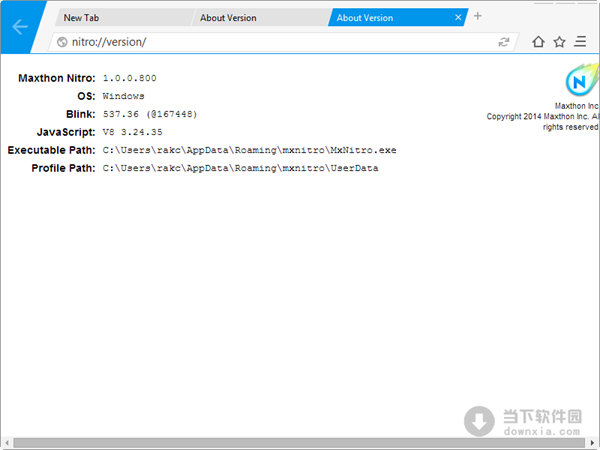Click the Maxthon Nitro logo image
Screen dimensions: 600x450
point(582,80)
